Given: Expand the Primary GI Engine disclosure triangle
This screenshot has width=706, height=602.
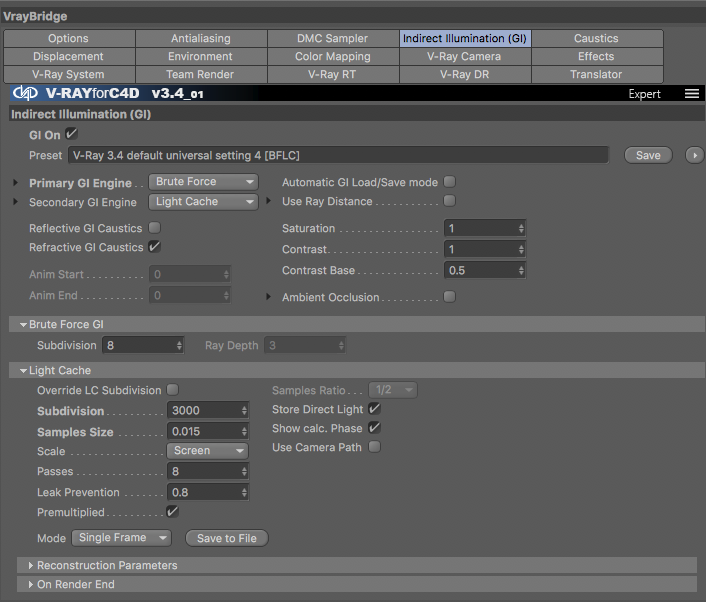Looking at the screenshot, I should [x=15, y=182].
